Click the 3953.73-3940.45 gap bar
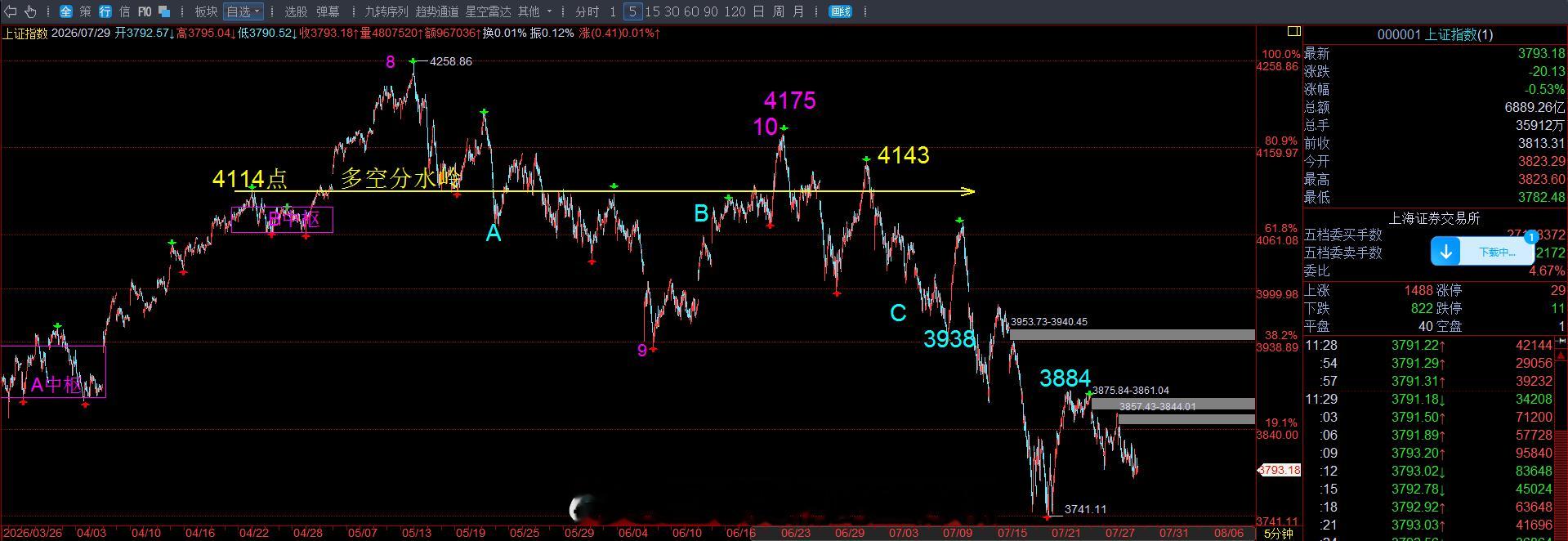This screenshot has height=541, width=1568. [x=1132, y=335]
